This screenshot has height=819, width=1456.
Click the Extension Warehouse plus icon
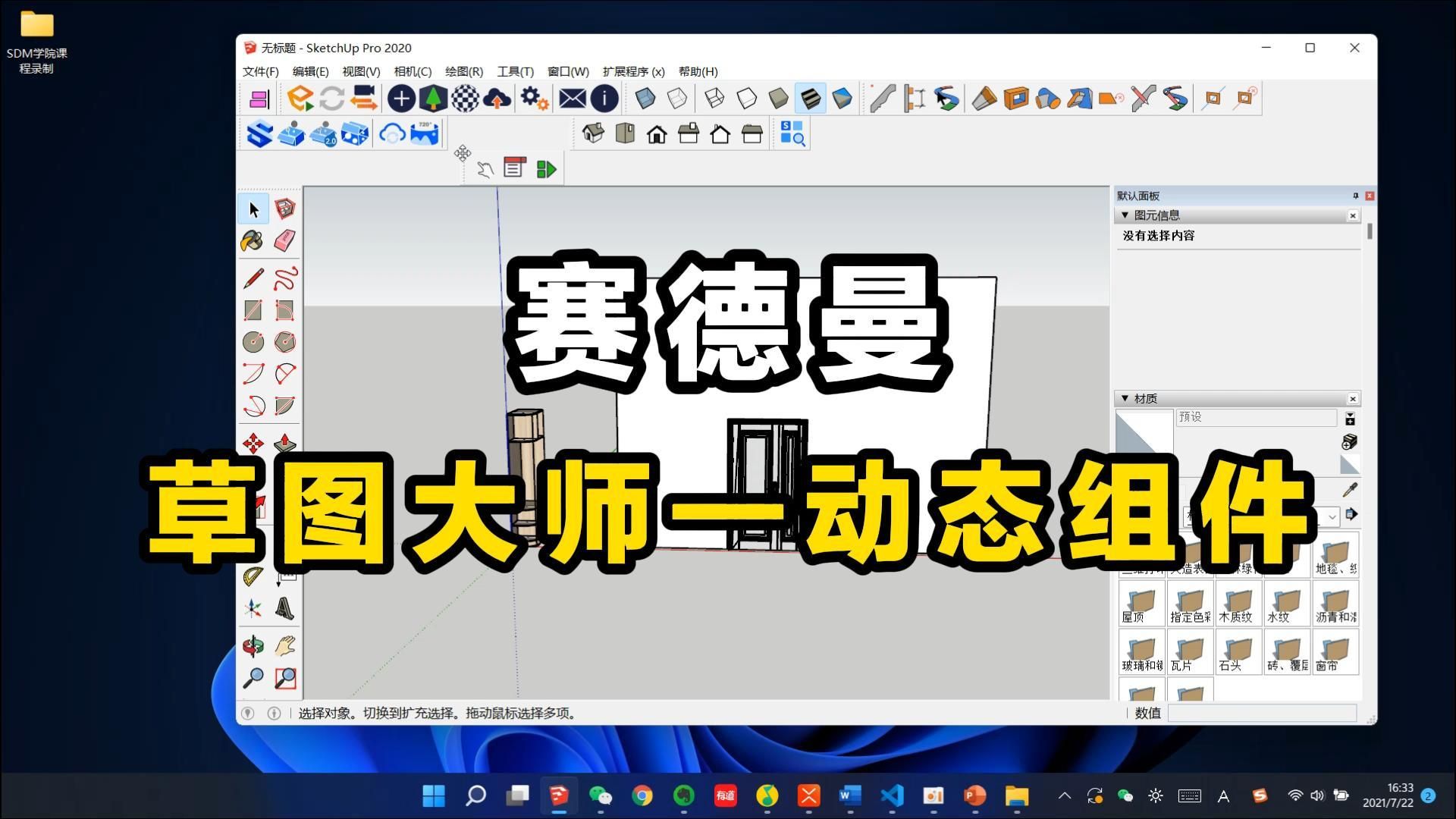[x=401, y=99]
